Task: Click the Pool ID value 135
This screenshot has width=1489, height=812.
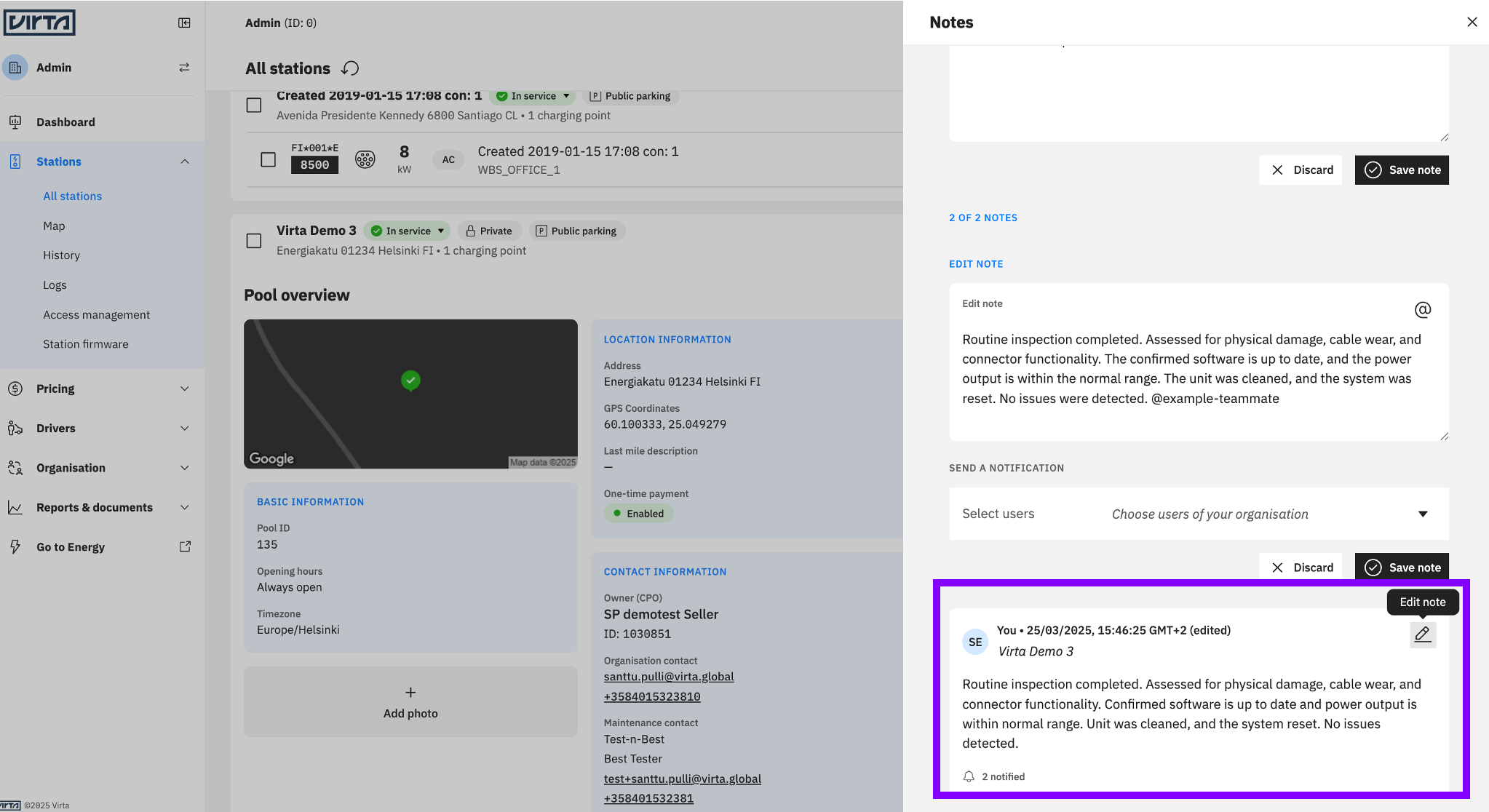Action: (x=267, y=544)
